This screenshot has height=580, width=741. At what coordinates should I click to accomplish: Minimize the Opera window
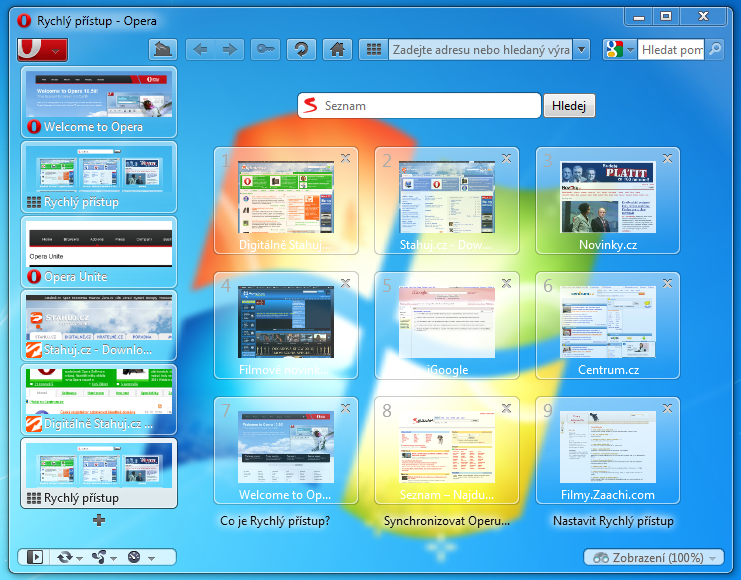coord(639,17)
